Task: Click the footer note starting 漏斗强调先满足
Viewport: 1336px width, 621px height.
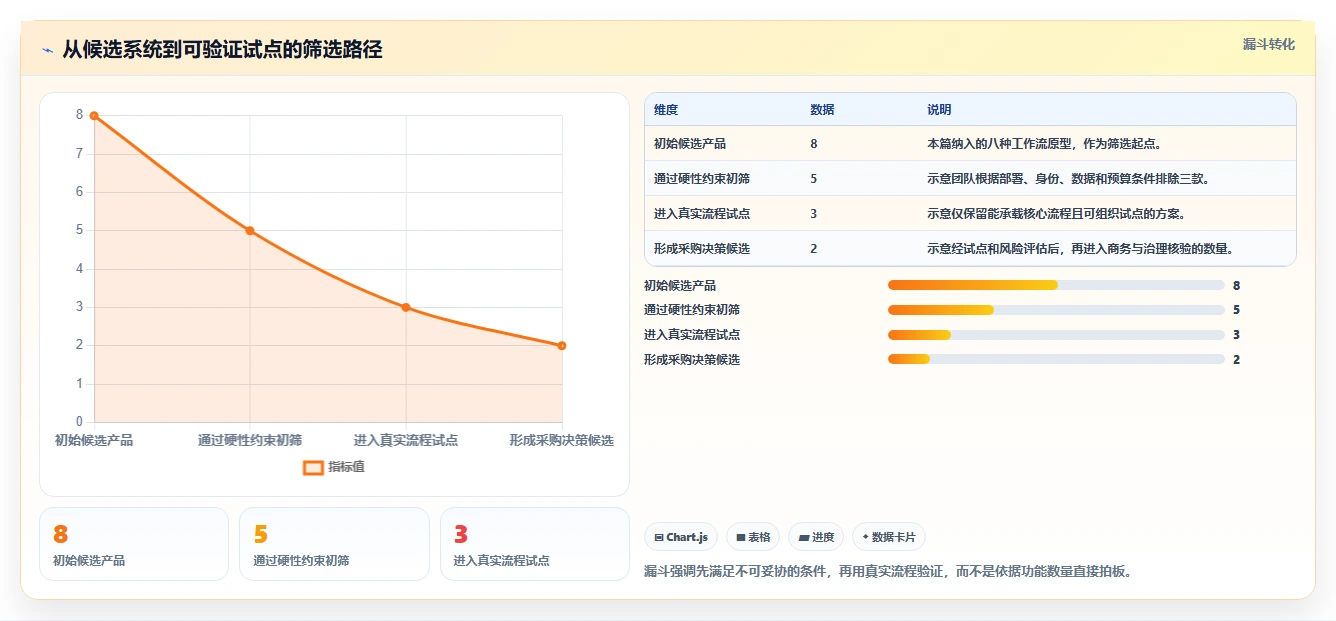Action: (x=888, y=572)
